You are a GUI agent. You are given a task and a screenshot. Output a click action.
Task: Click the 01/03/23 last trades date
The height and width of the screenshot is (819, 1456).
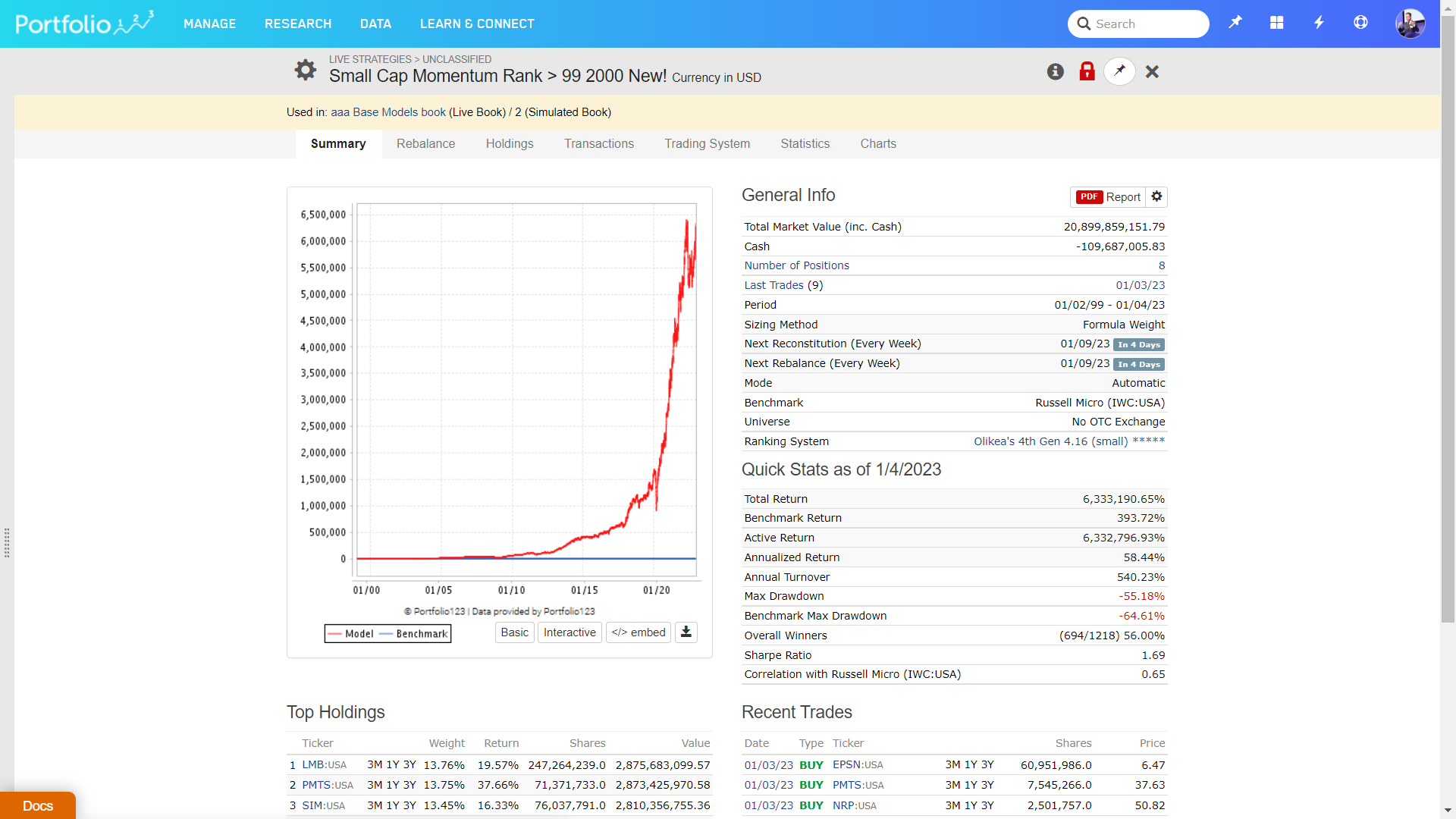coord(1141,285)
